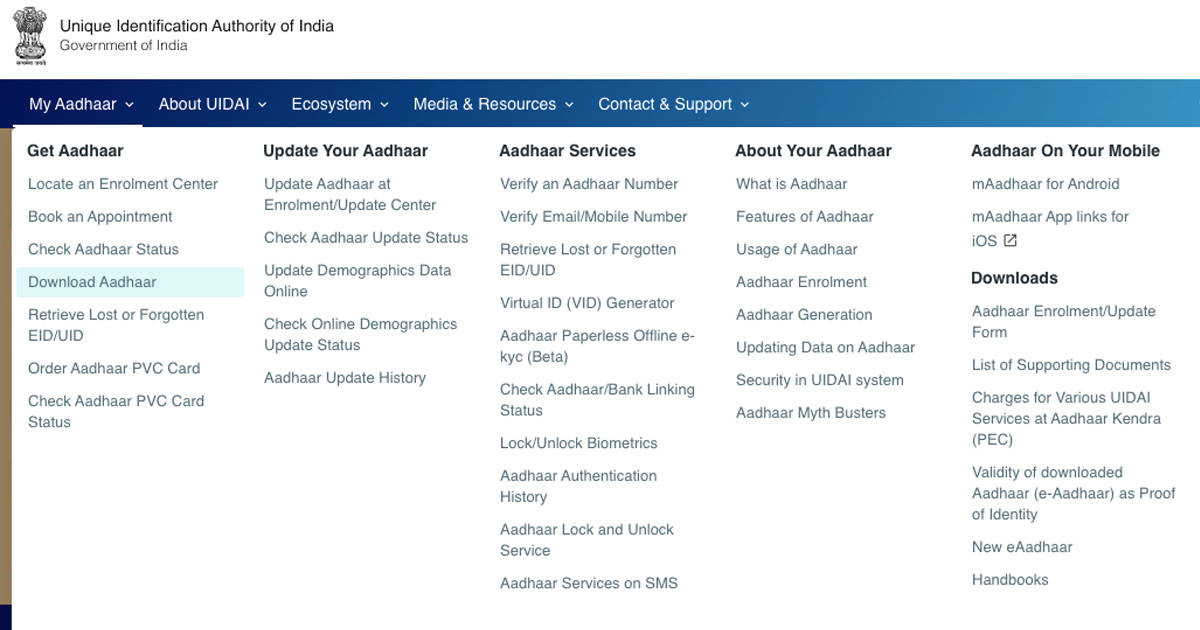Click the Government of India emblem logo
Viewport: 1200px width, 630px height.
click(x=32, y=35)
